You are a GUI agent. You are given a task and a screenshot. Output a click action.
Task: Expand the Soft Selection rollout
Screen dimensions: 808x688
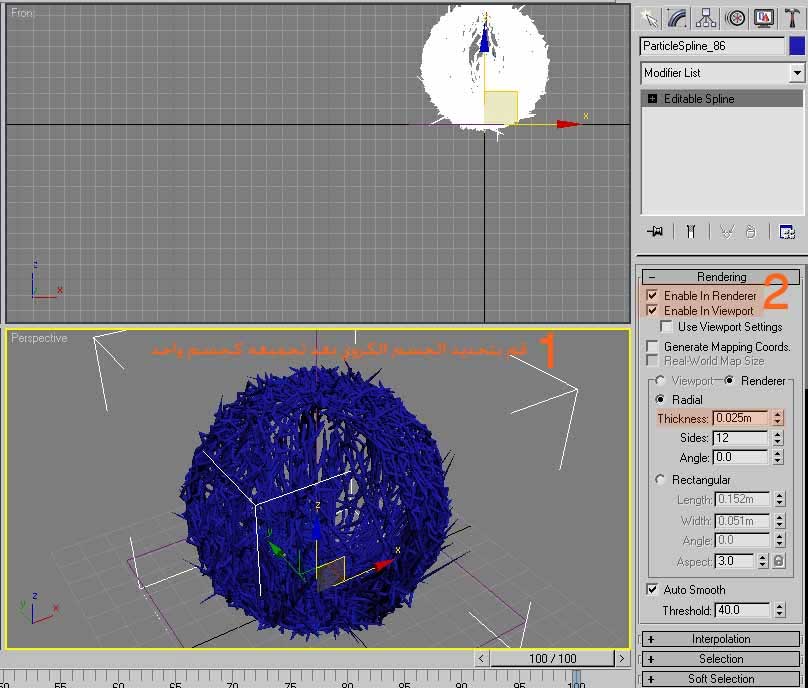tap(721, 679)
